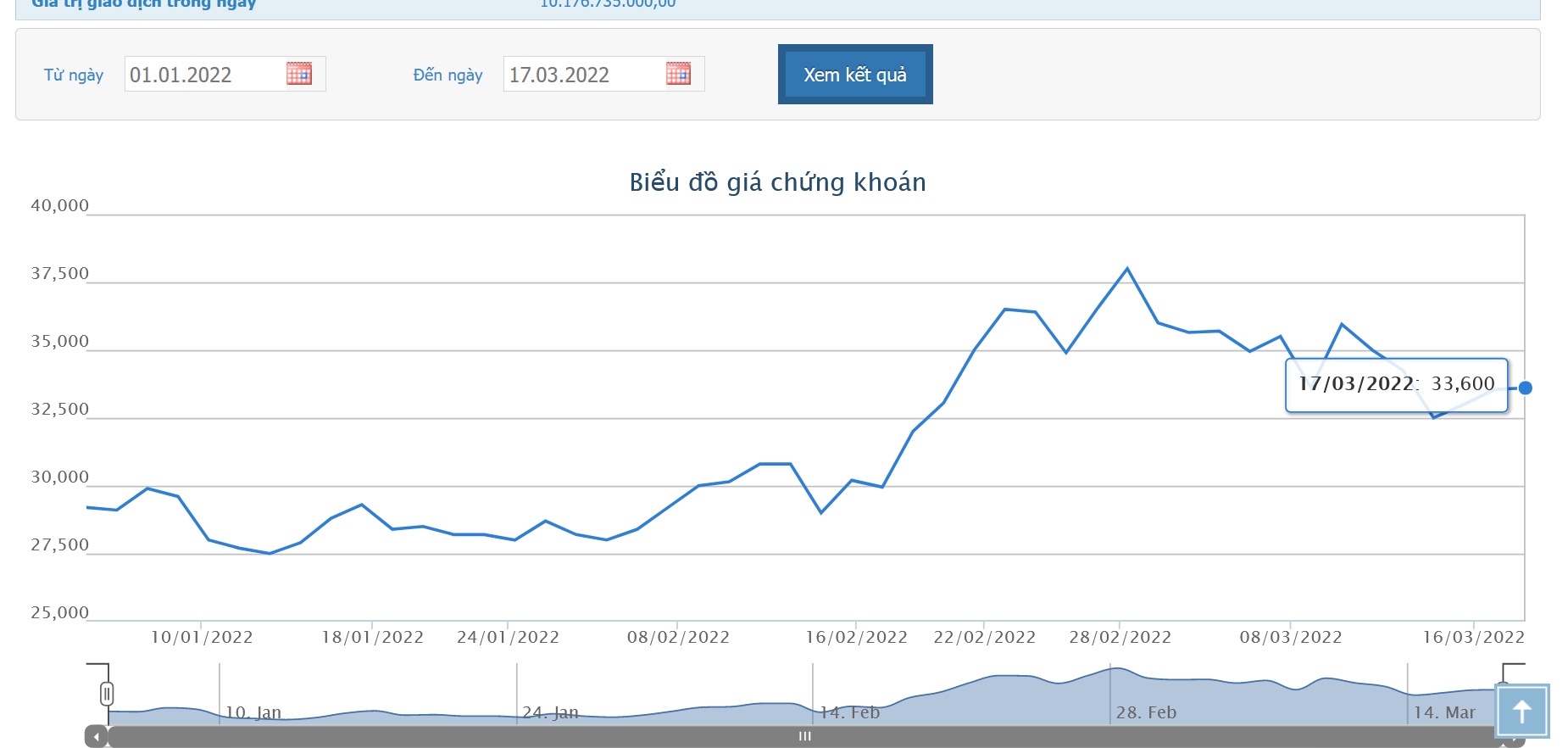Click the '14. Mar' label in navigator
Image resolution: width=1568 pixels, height=748 pixels.
[x=1444, y=712]
